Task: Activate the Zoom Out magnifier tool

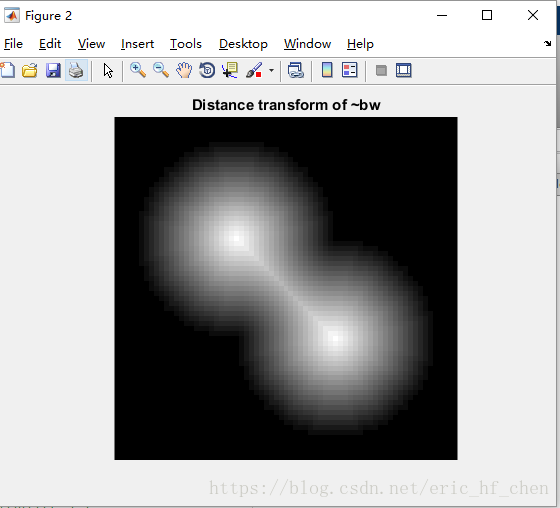Action: [161, 70]
